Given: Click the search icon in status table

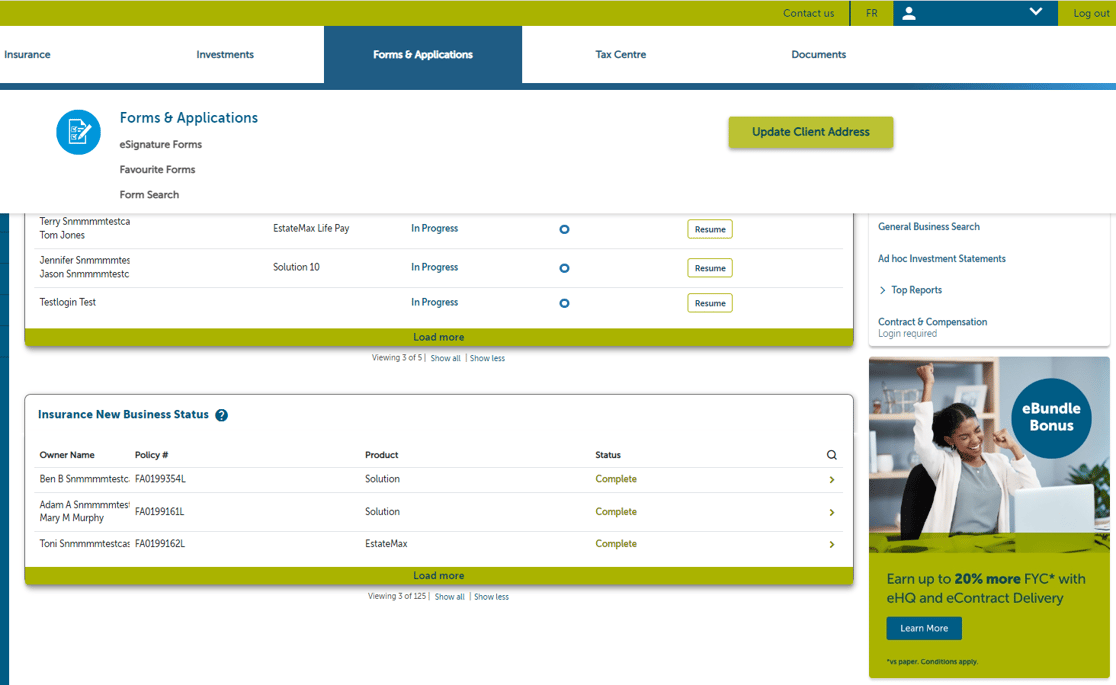Looking at the screenshot, I should pos(832,455).
